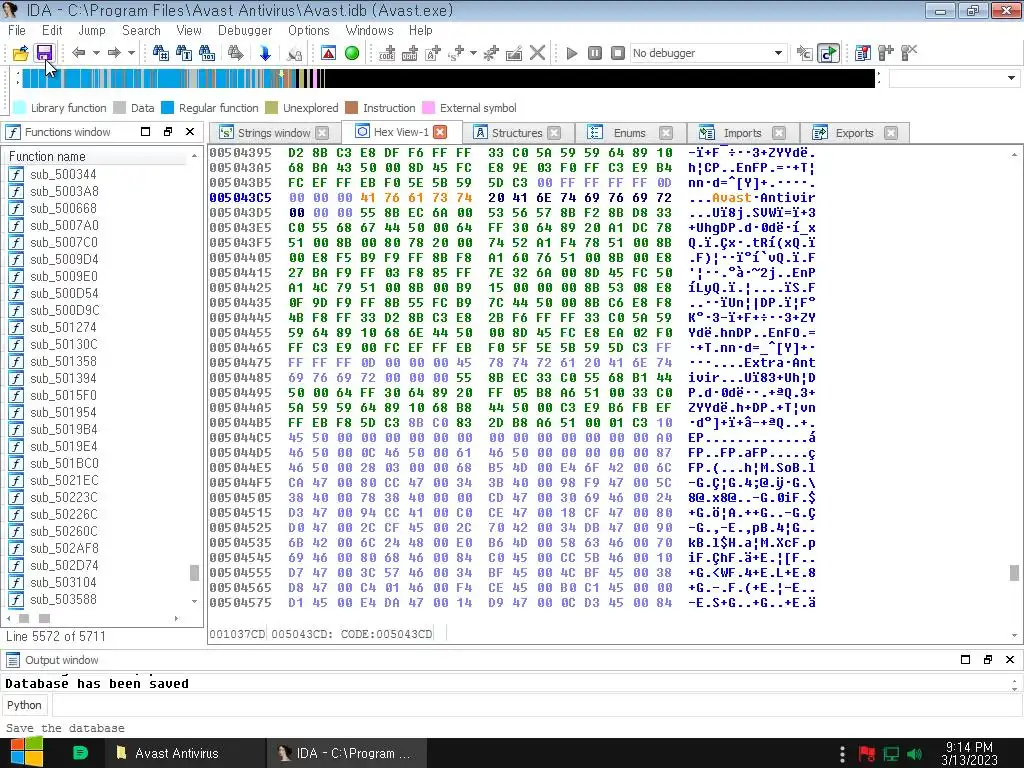
Task: Open the No debugger combo box
Action: pyautogui.click(x=707, y=53)
